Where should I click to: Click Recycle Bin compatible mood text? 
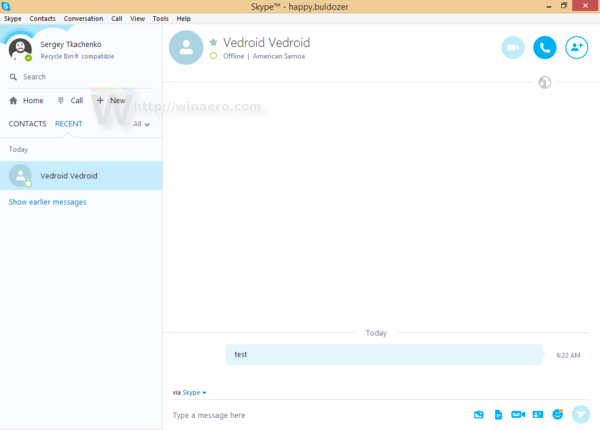pos(77,56)
